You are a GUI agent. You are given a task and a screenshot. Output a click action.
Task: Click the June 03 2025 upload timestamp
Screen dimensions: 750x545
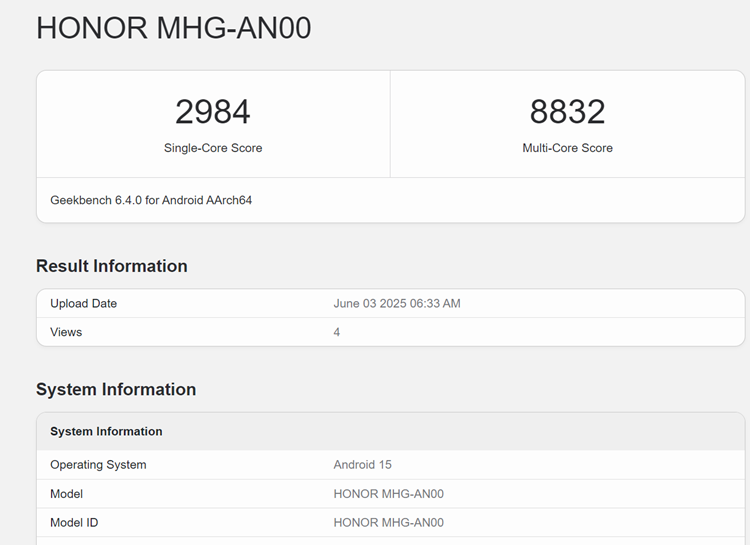(x=396, y=303)
